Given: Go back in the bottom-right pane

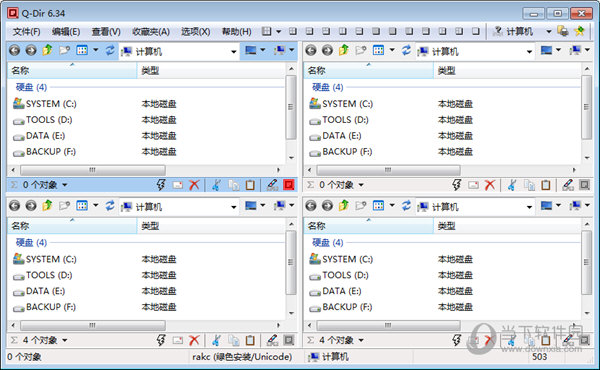Looking at the screenshot, I should (x=311, y=206).
